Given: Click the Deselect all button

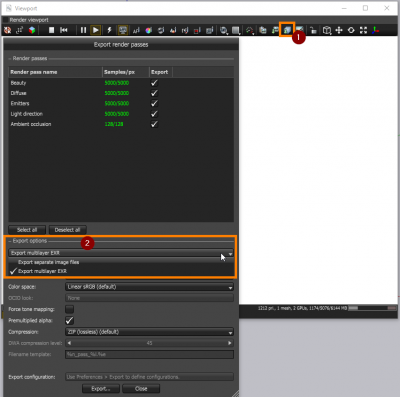Looking at the screenshot, I should (67, 230).
